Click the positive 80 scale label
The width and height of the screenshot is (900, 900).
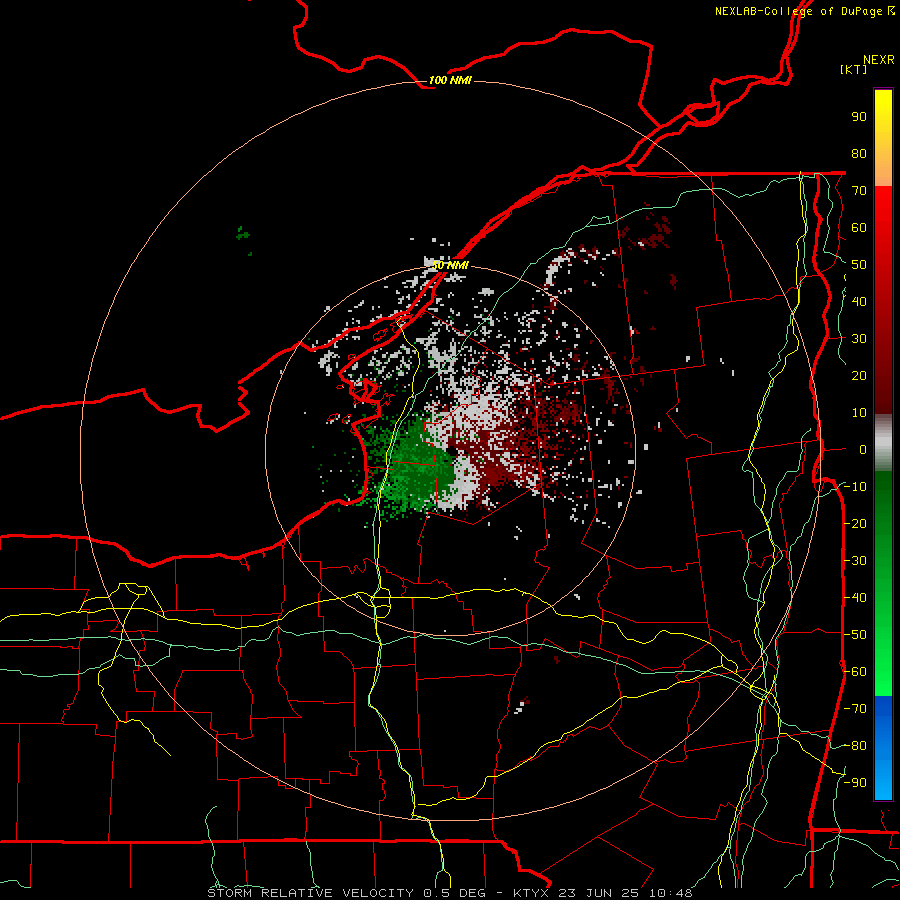859,154
